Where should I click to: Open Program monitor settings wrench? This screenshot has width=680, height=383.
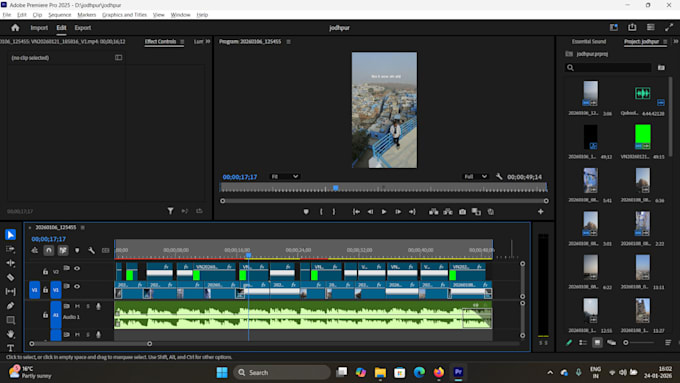[x=499, y=177]
